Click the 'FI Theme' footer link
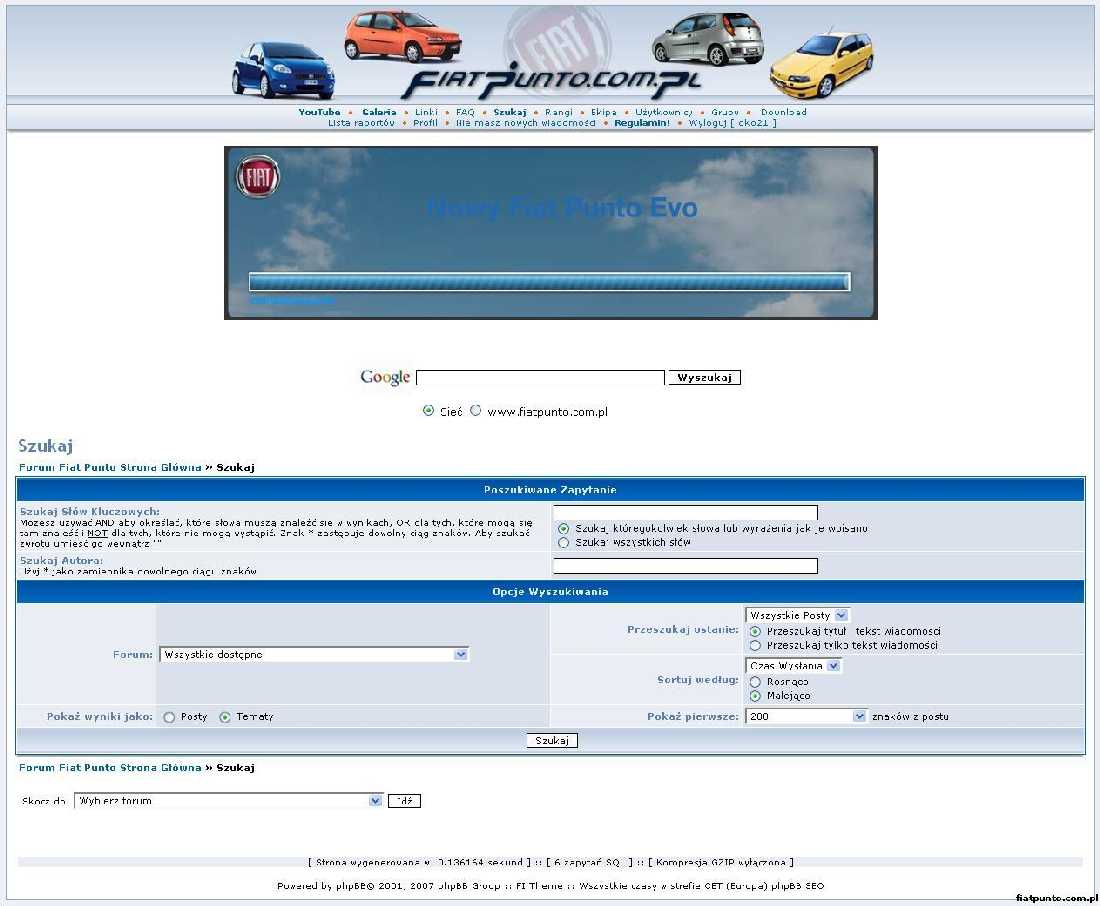The image size is (1100, 906). pyautogui.click(x=539, y=886)
